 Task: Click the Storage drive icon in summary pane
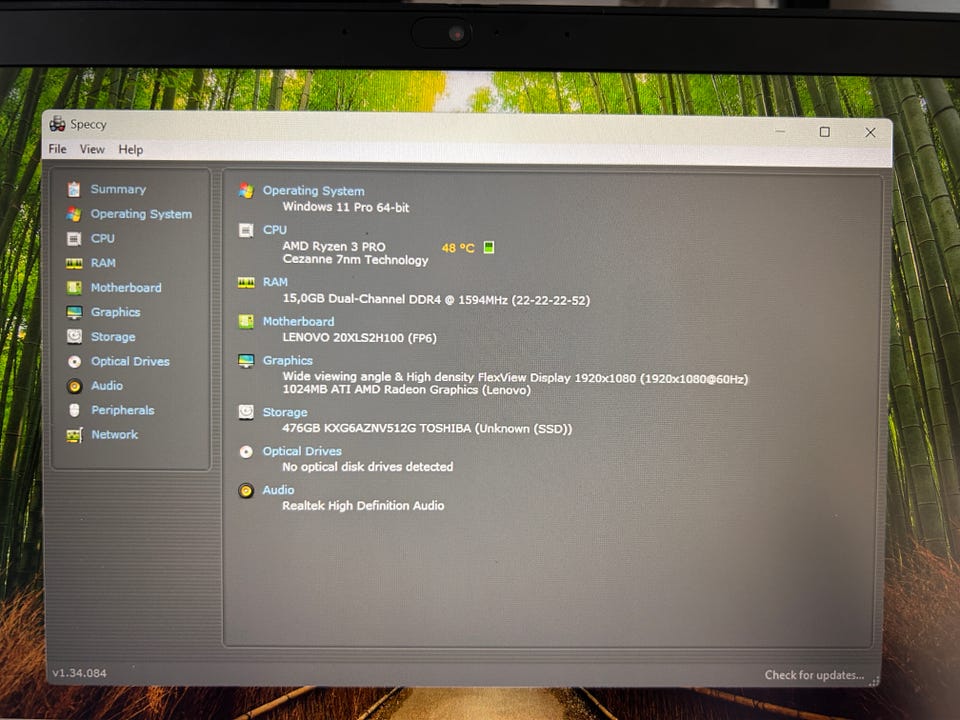pyautogui.click(x=246, y=412)
